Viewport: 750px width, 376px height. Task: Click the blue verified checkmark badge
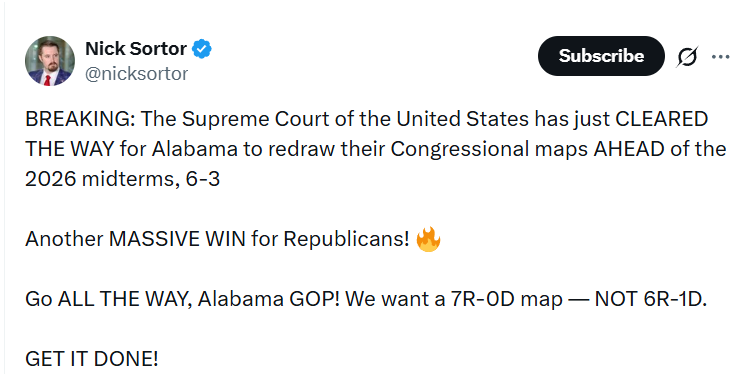tap(202, 49)
